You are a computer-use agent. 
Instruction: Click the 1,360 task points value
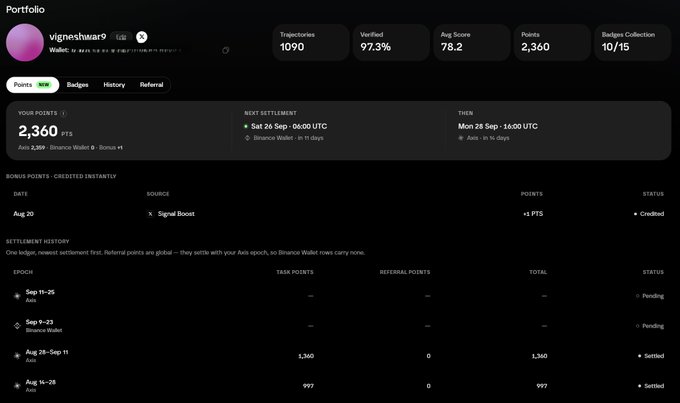[x=306, y=356]
